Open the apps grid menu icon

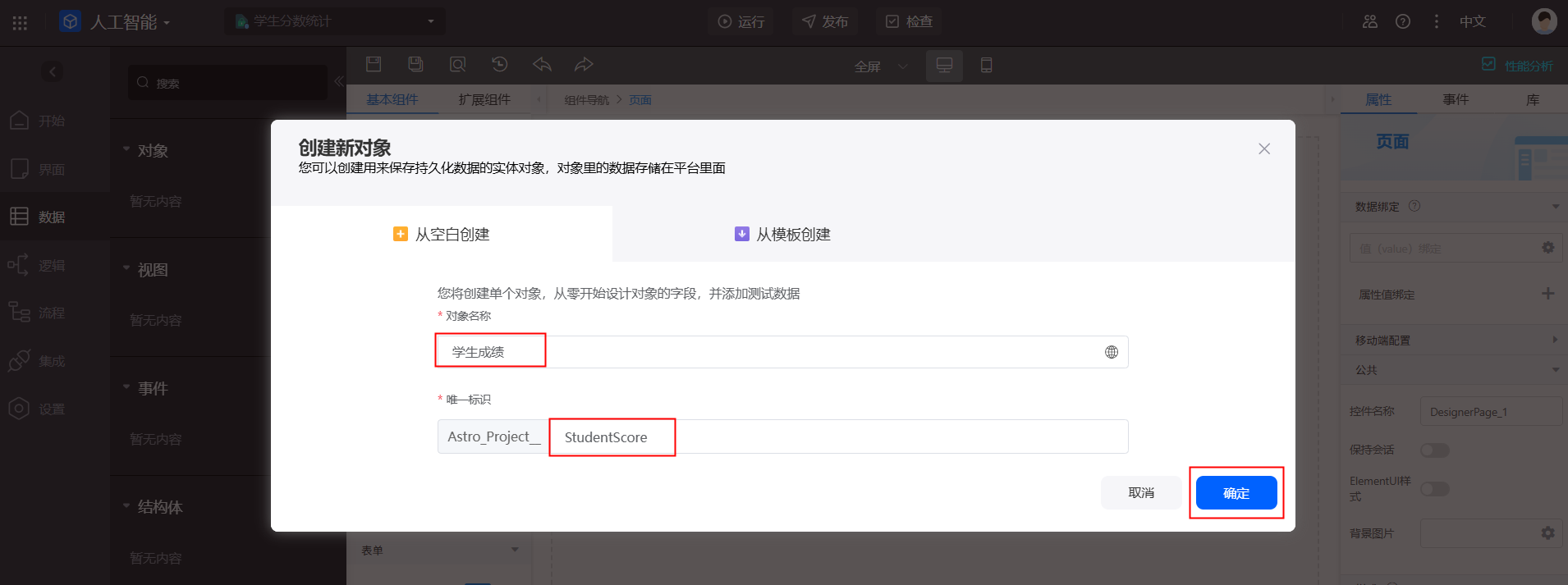[x=20, y=22]
